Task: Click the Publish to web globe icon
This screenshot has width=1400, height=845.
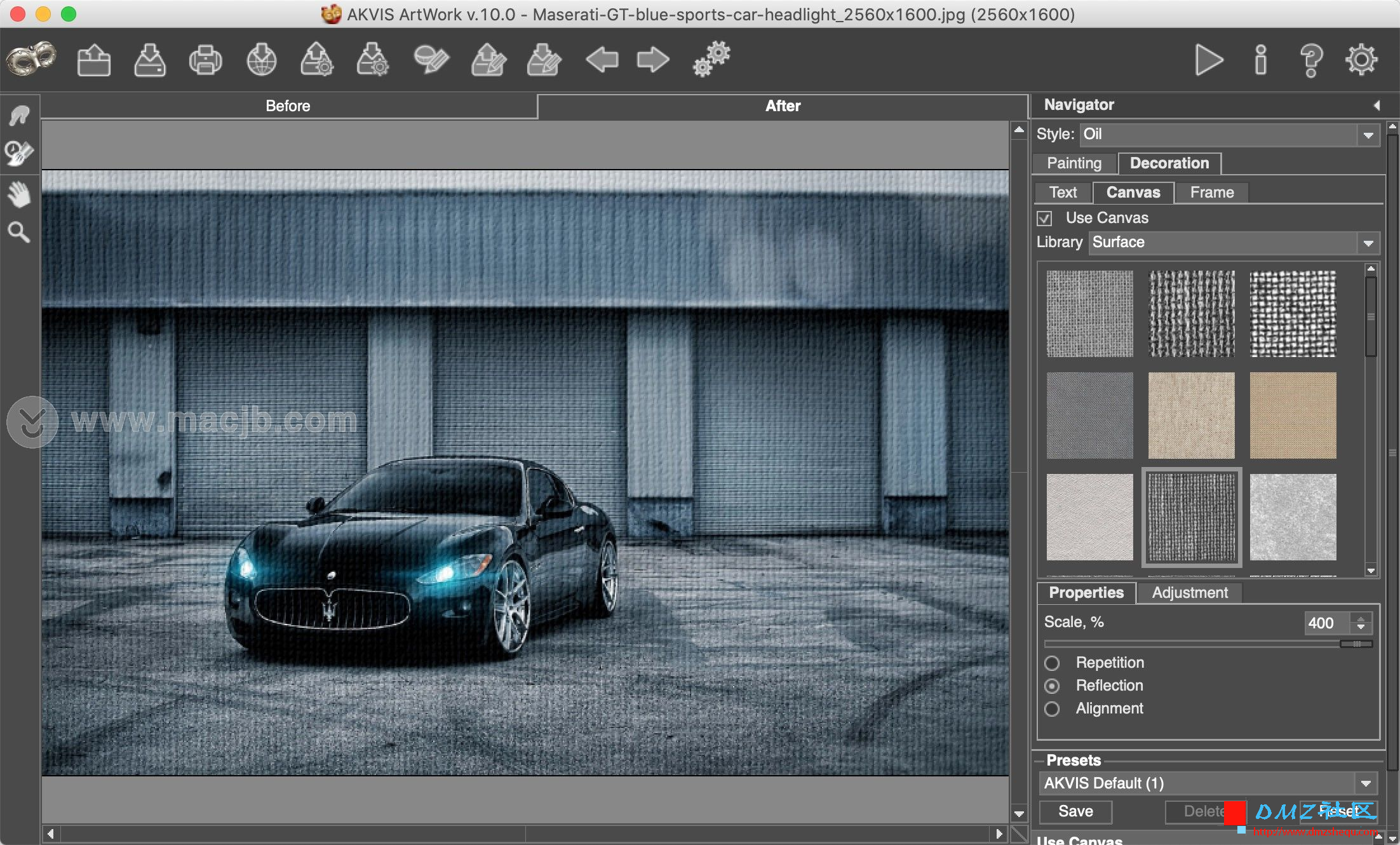Action: (x=261, y=60)
